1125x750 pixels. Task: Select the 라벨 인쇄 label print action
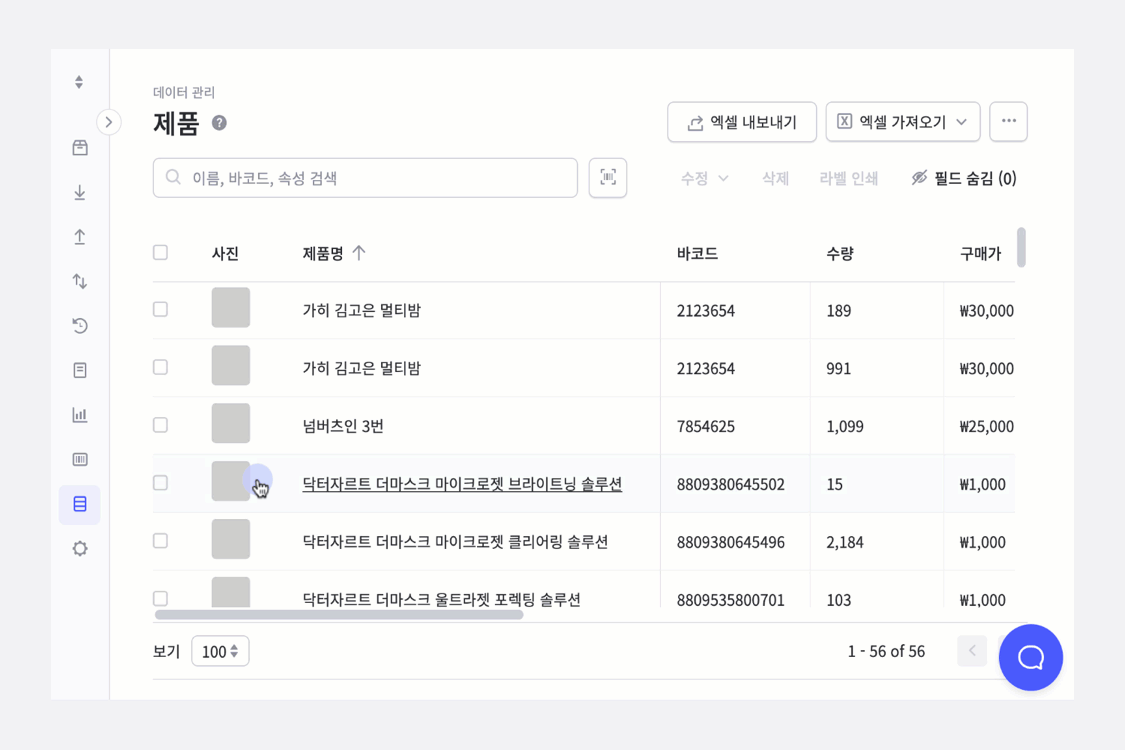(x=848, y=177)
